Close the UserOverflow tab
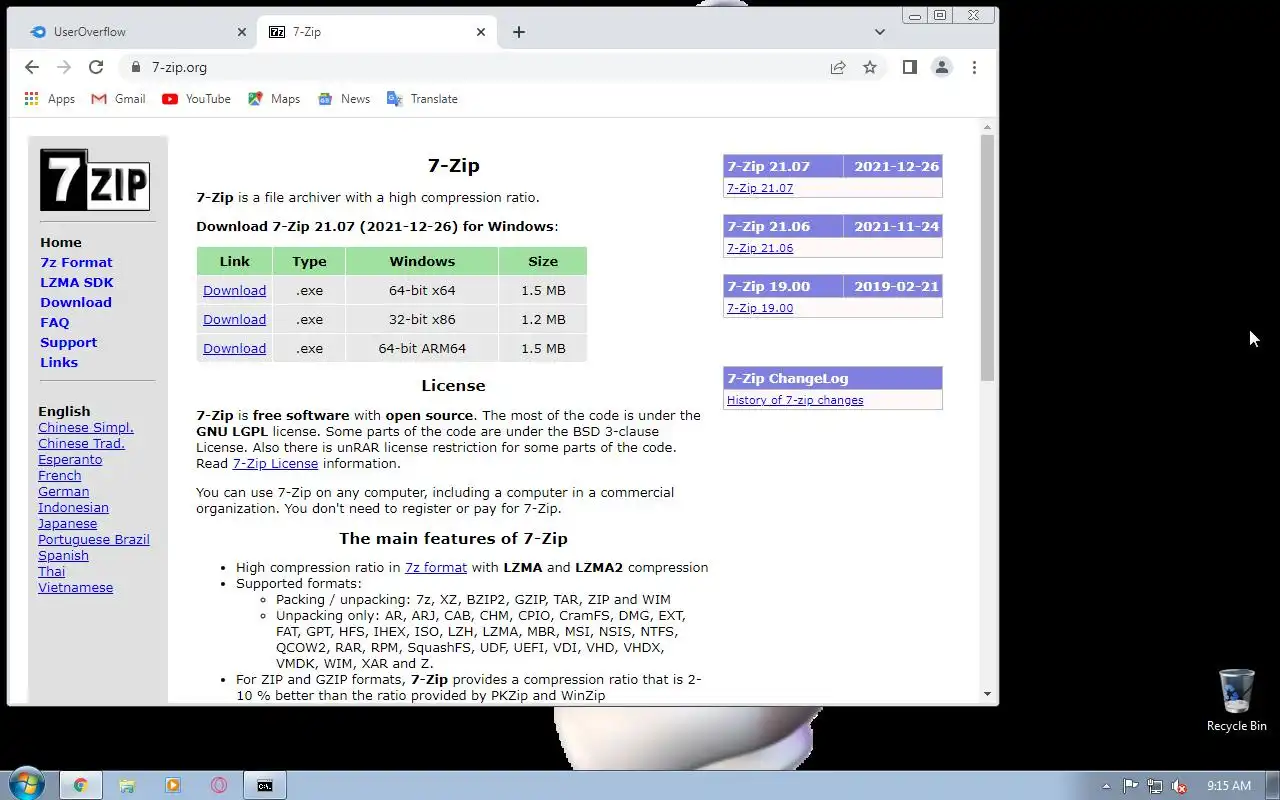Screen dimensions: 1280x800 241,32
